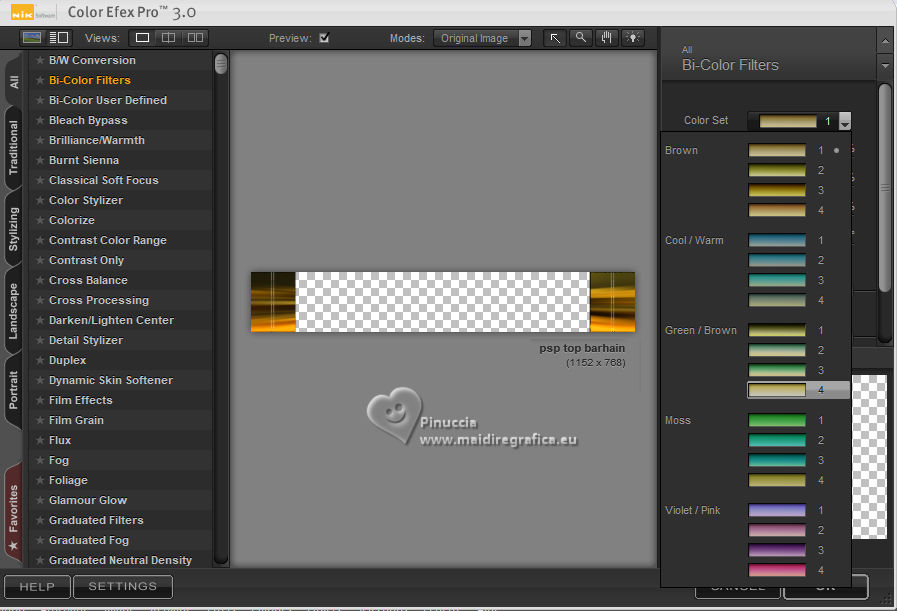Favorite star for Glamour Glow

(x=40, y=500)
